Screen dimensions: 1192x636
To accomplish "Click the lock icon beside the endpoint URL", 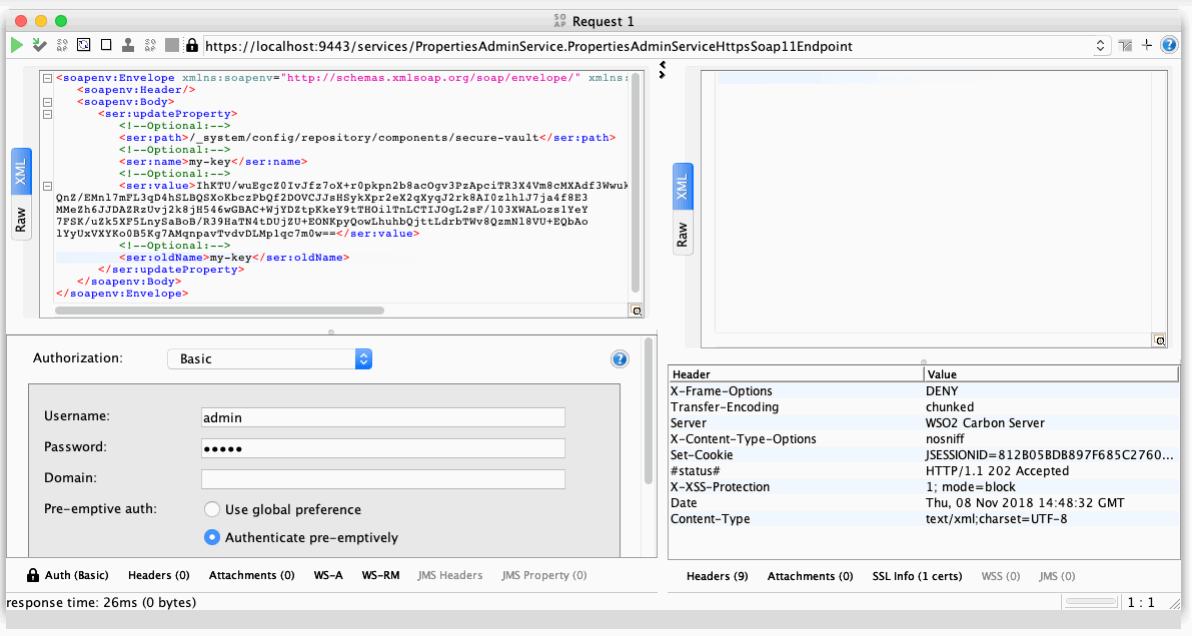I will pos(192,45).
